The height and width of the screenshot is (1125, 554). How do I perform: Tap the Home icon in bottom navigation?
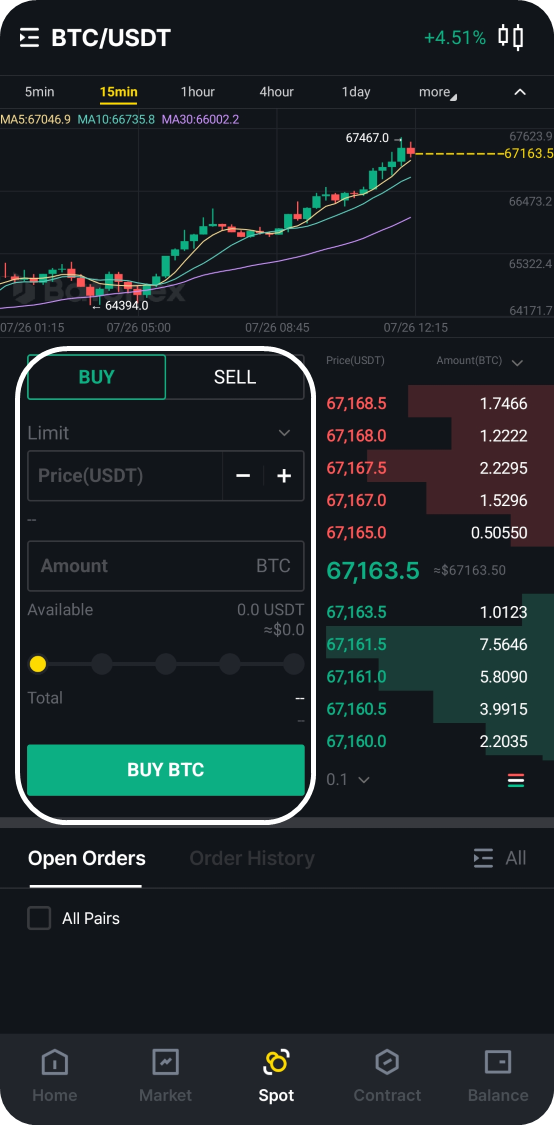[x=55, y=1062]
